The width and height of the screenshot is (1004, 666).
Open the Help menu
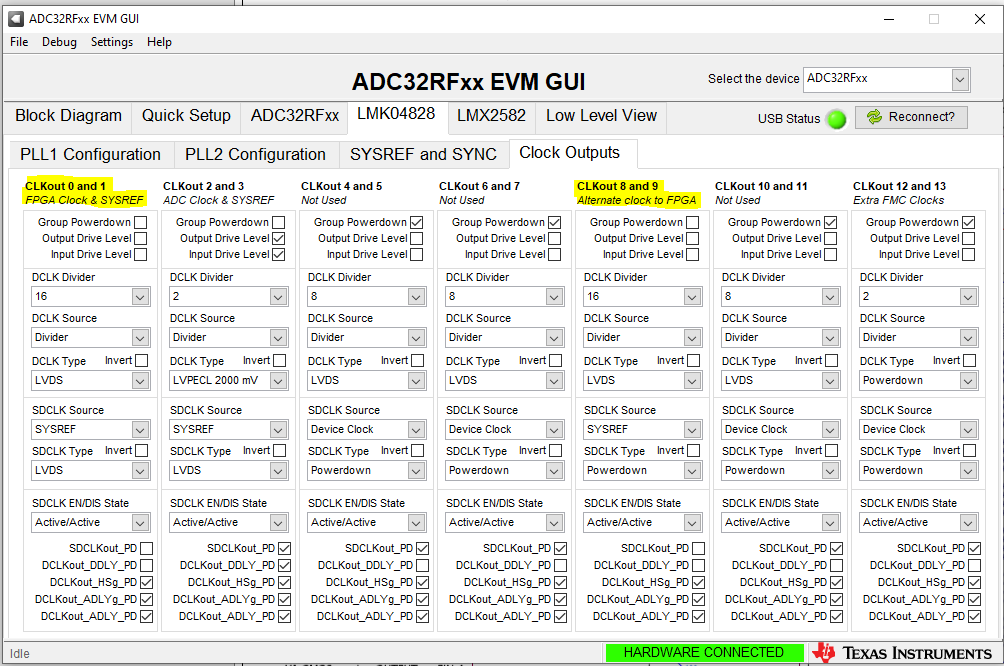159,42
